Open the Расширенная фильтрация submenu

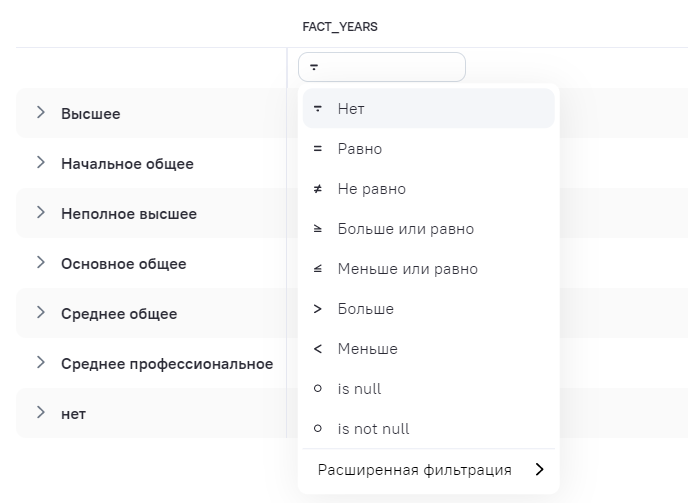(428, 470)
